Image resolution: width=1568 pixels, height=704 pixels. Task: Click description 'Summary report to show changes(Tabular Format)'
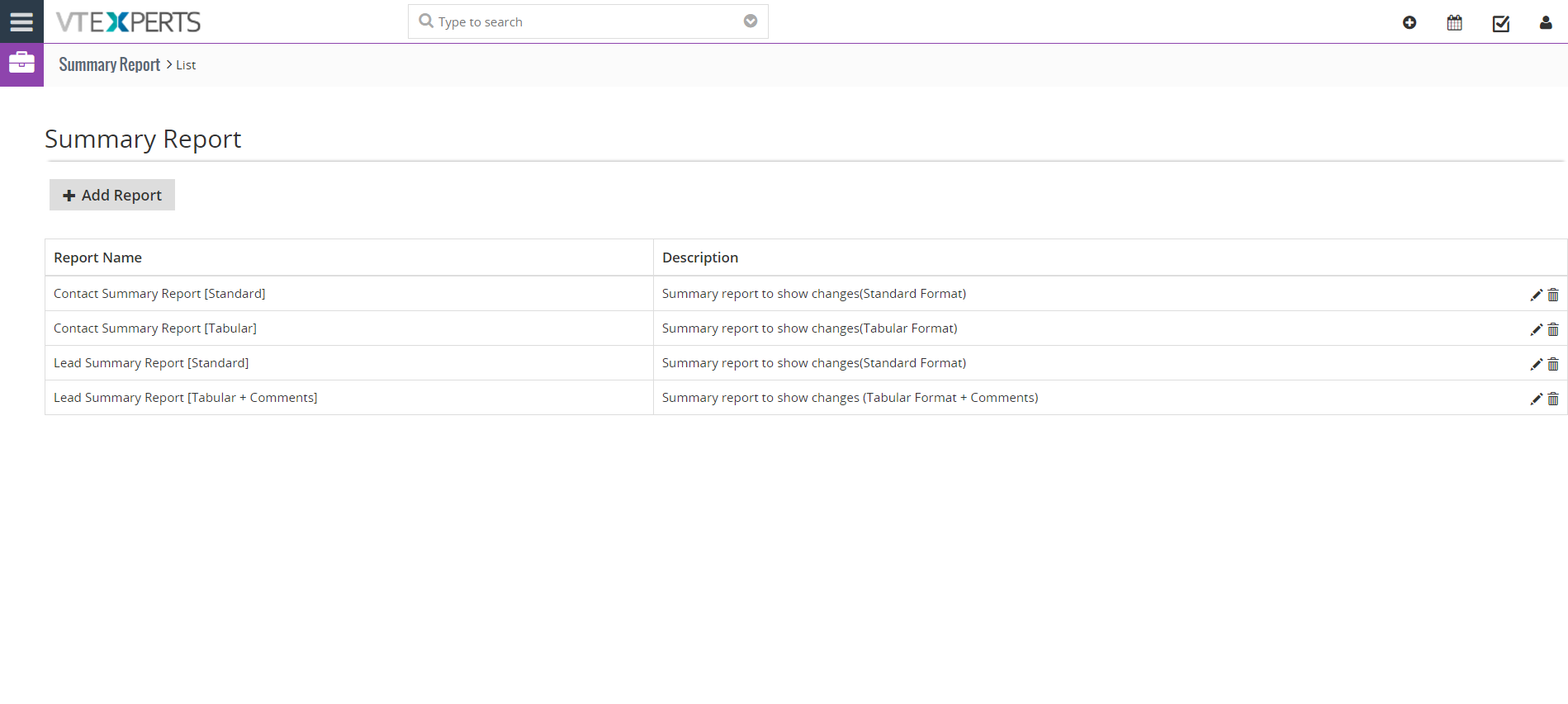(810, 328)
